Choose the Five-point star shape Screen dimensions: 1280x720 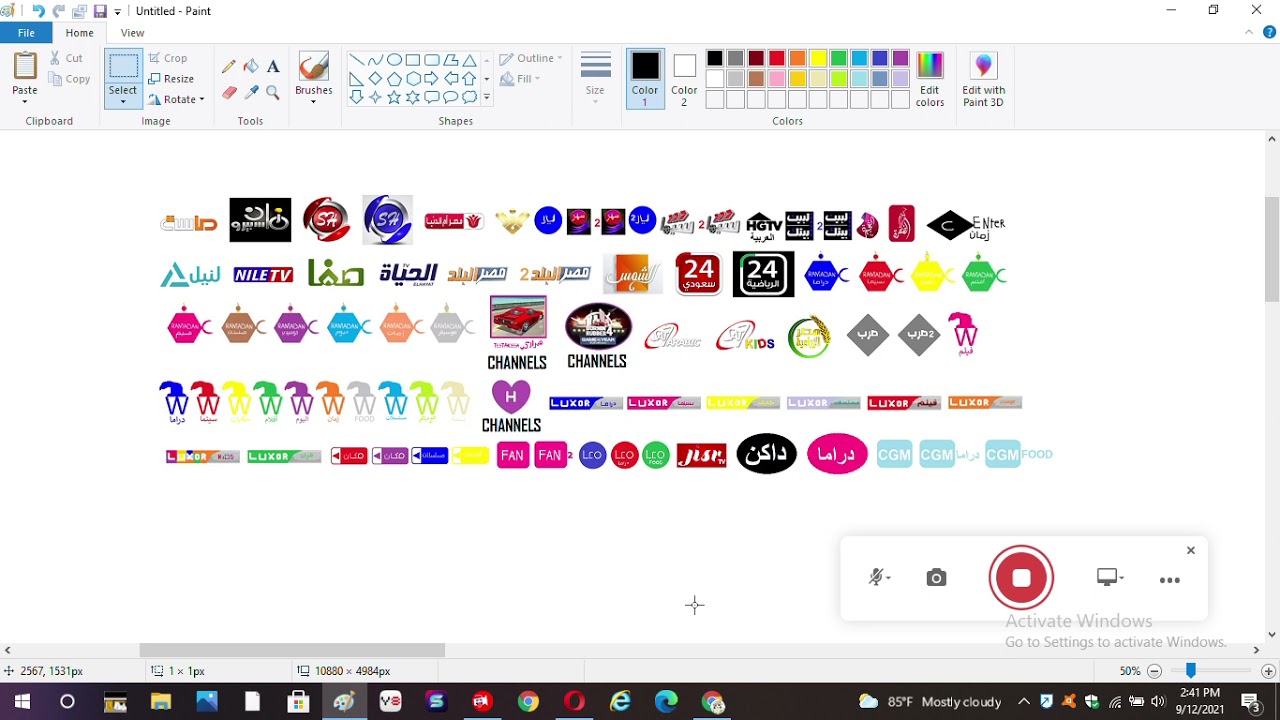pyautogui.click(x=394, y=97)
